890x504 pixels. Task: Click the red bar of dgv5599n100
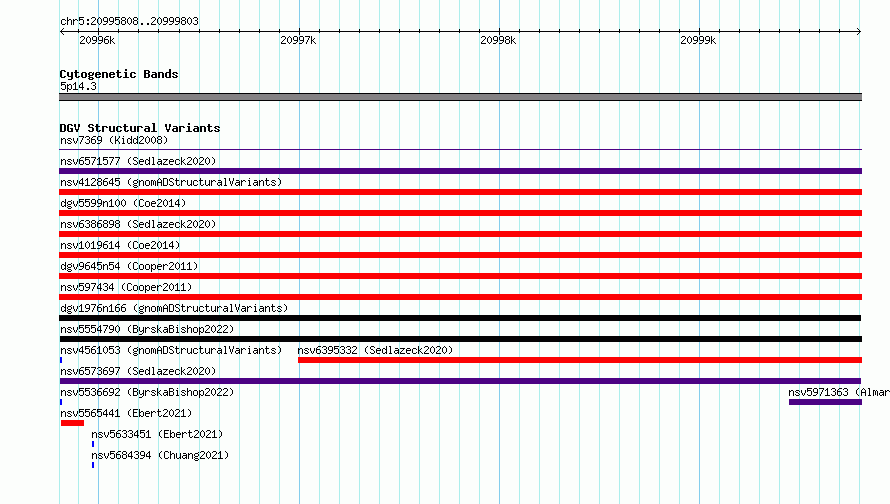point(460,213)
